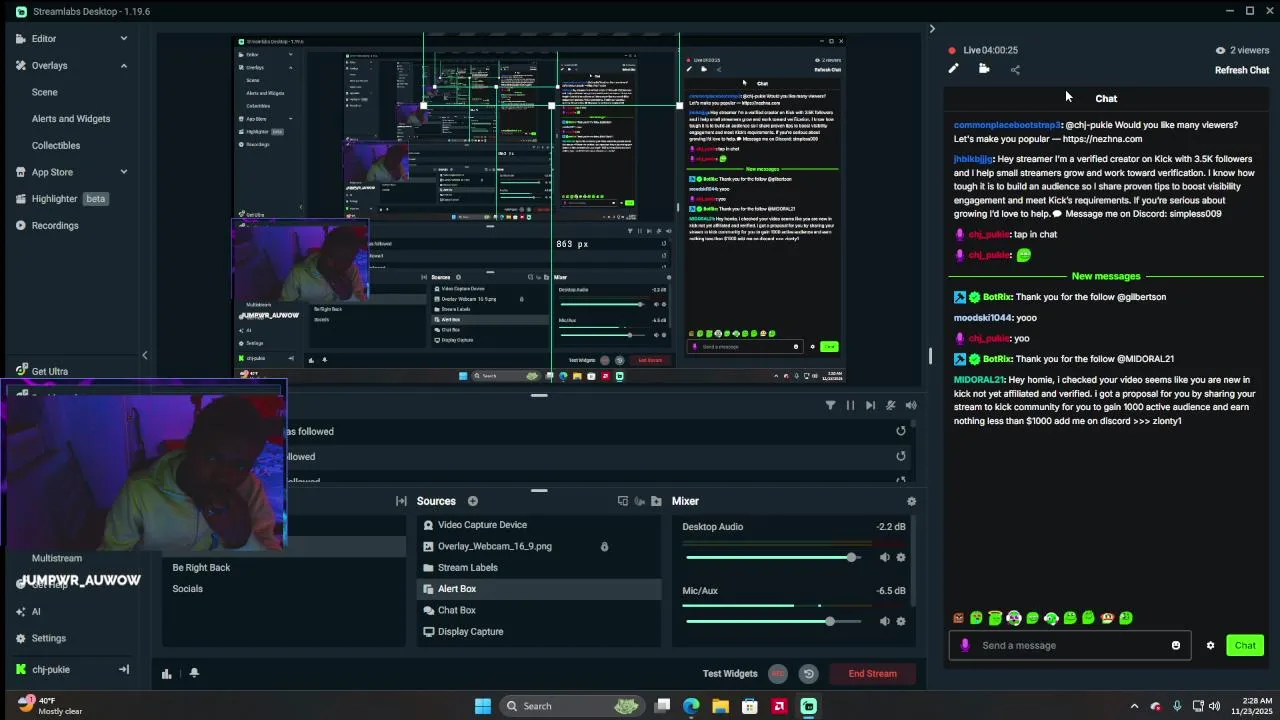Expand the Editor chevron
This screenshot has height=720, width=1280.
click(x=124, y=38)
